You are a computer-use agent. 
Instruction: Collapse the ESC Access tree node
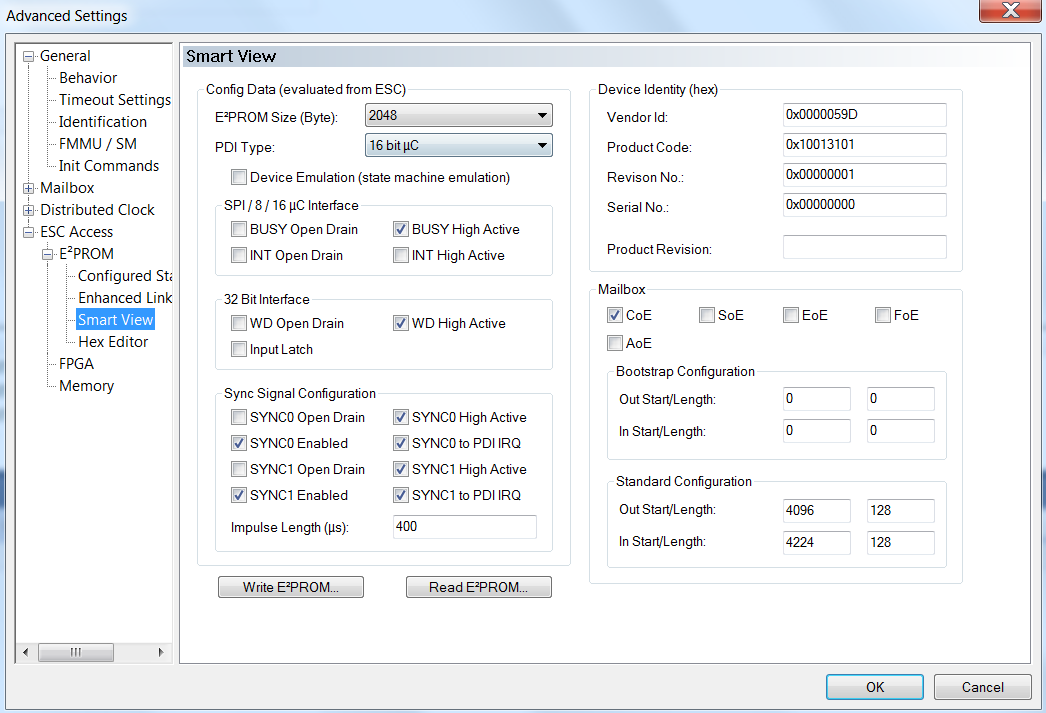29,232
